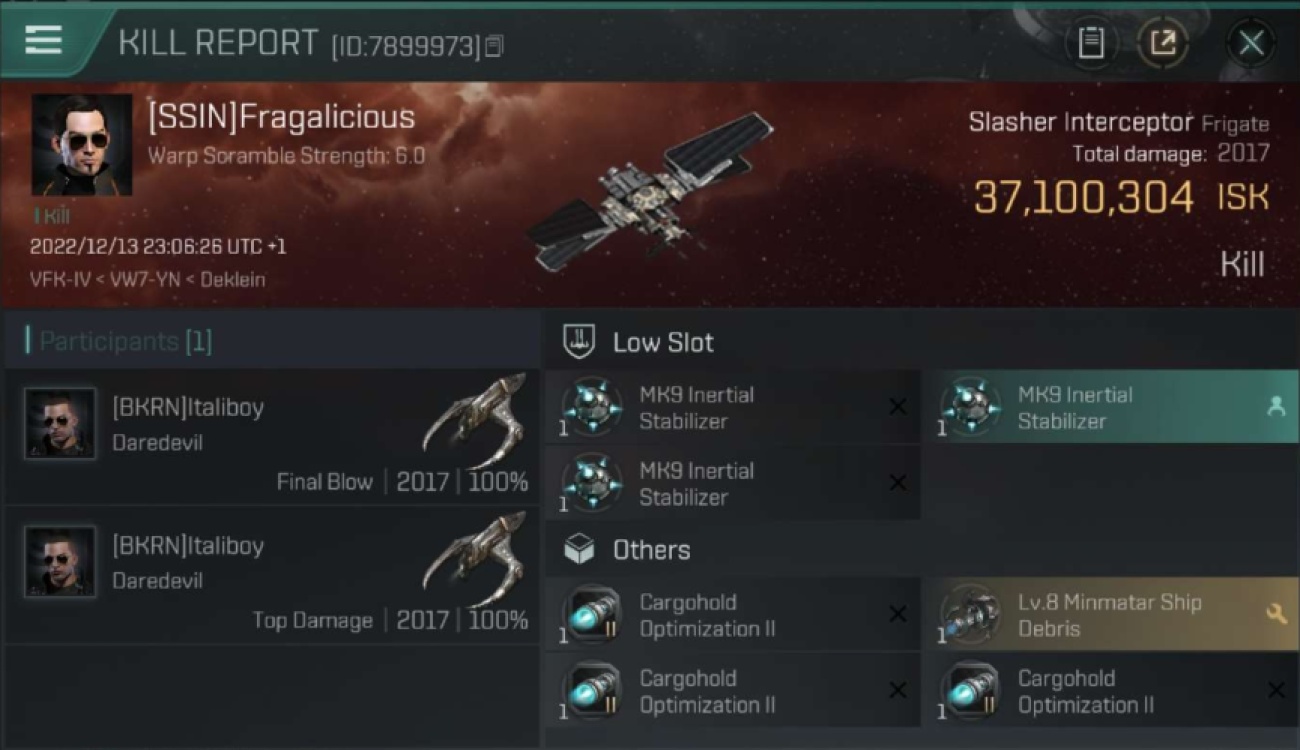Copy the kill report ID
Viewport: 1300px width, 750px height.
(x=495, y=46)
